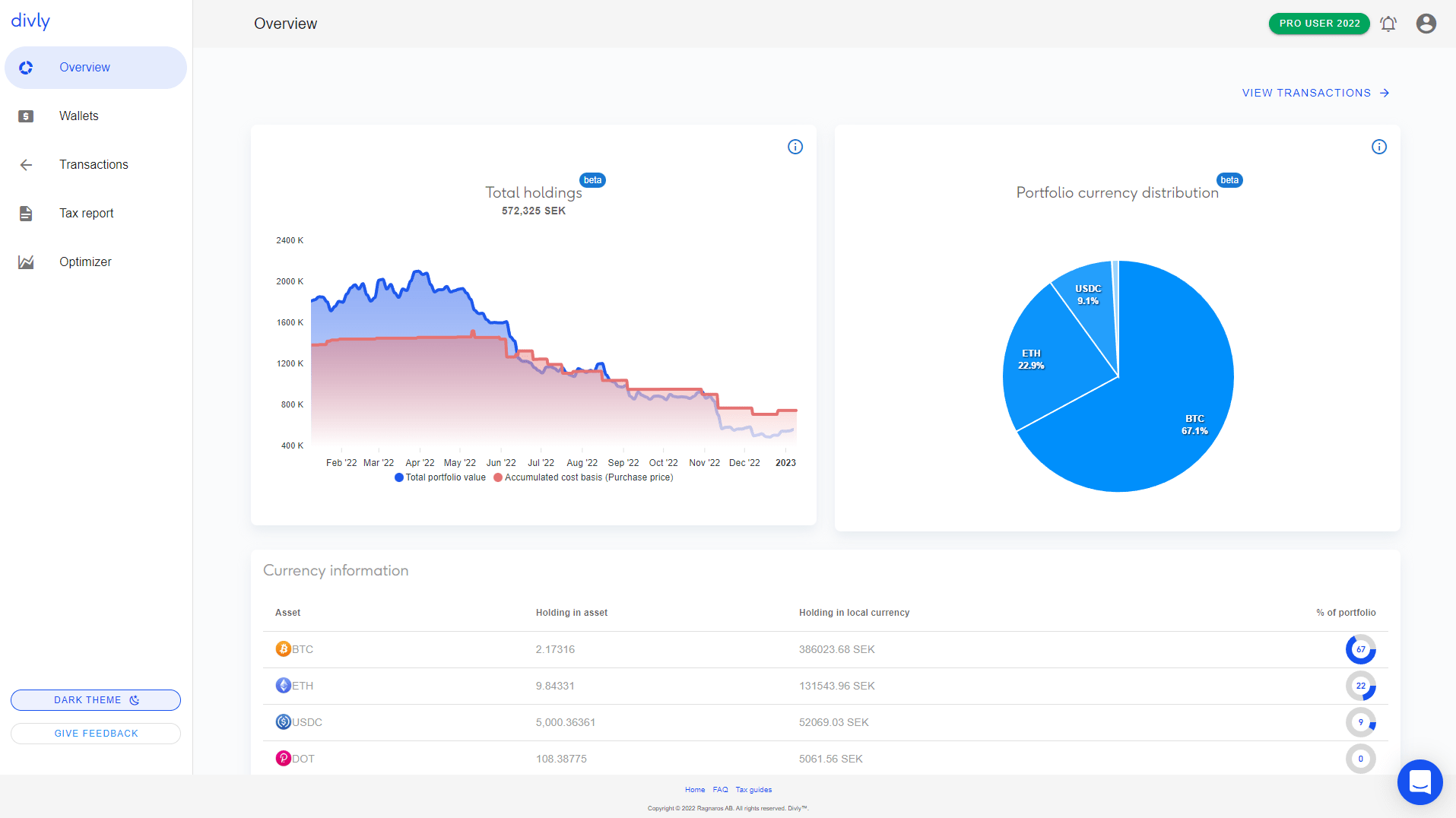Viewport: 1456px width, 818px height.
Task: Open the Optimizer sidebar item
Action: (96, 262)
